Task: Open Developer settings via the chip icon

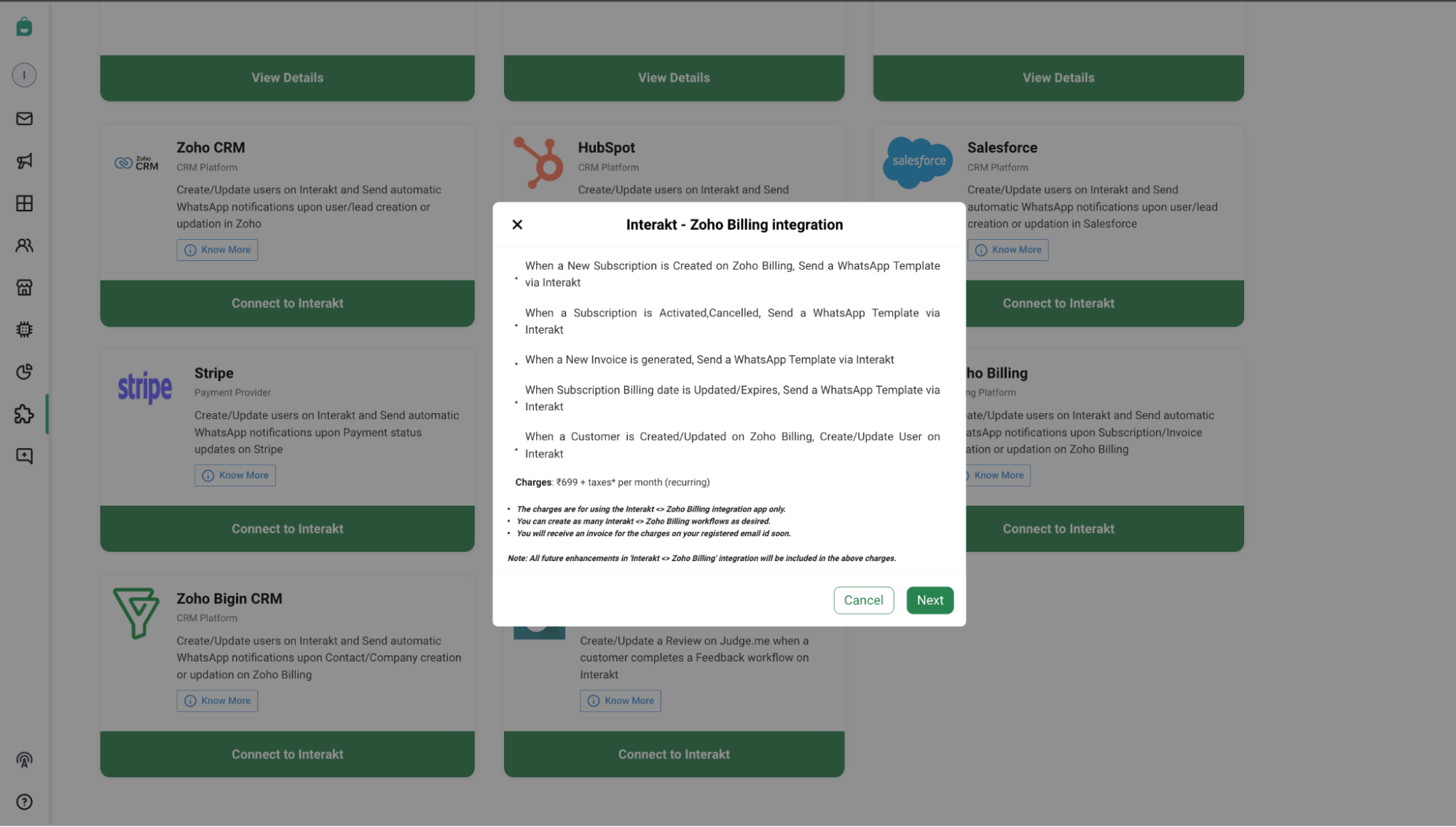Action: point(24,329)
